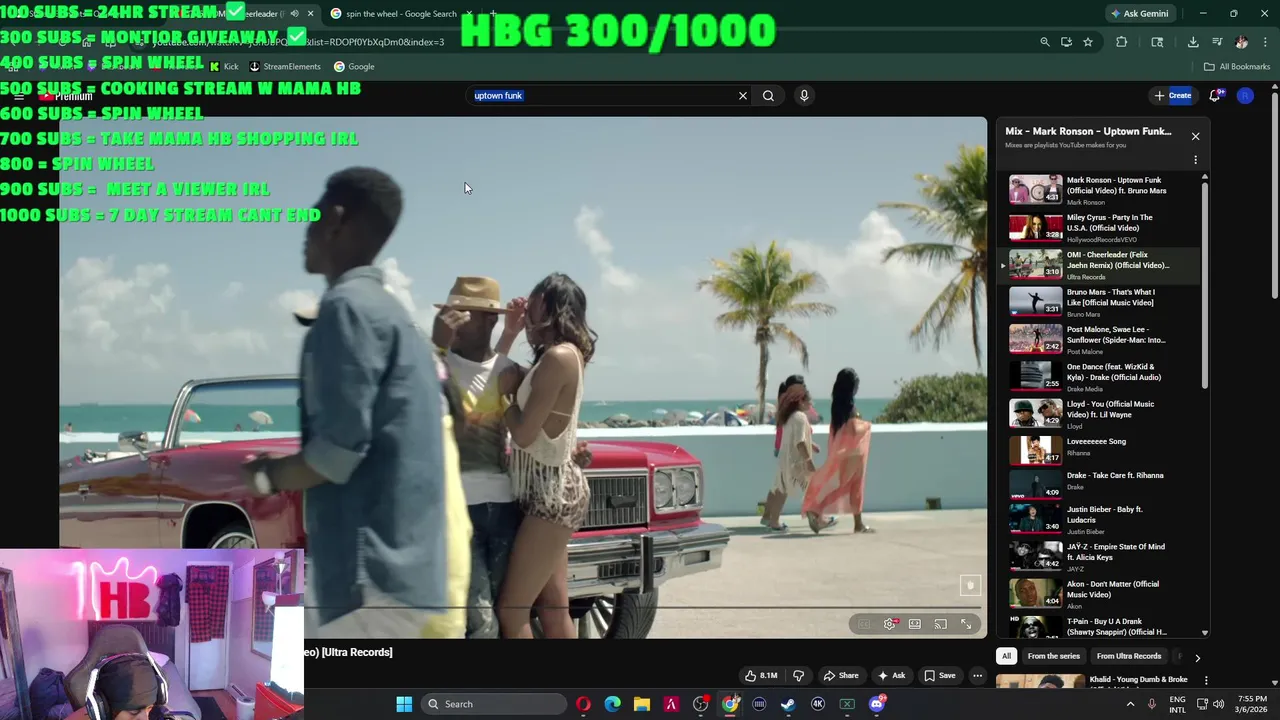Play Mark Ronson - Uptown Funk from the mix
The height and width of the screenshot is (720, 1280).
pyautogui.click(x=1100, y=190)
